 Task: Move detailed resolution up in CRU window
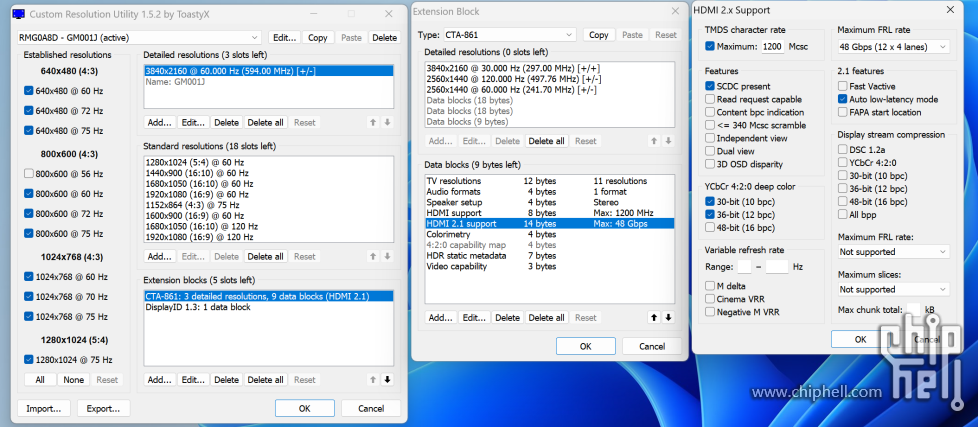click(x=373, y=123)
